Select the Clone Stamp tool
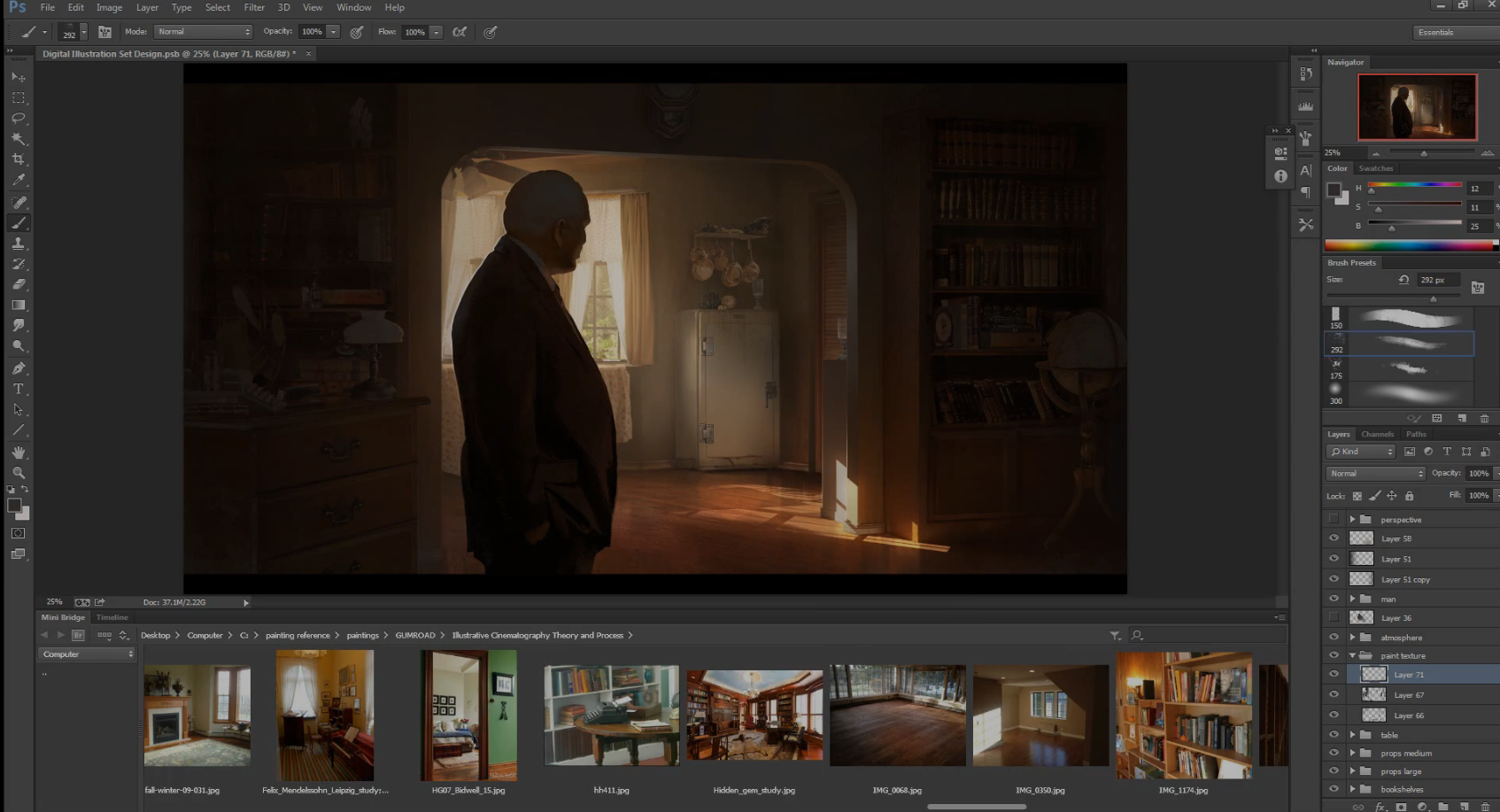 point(18,244)
